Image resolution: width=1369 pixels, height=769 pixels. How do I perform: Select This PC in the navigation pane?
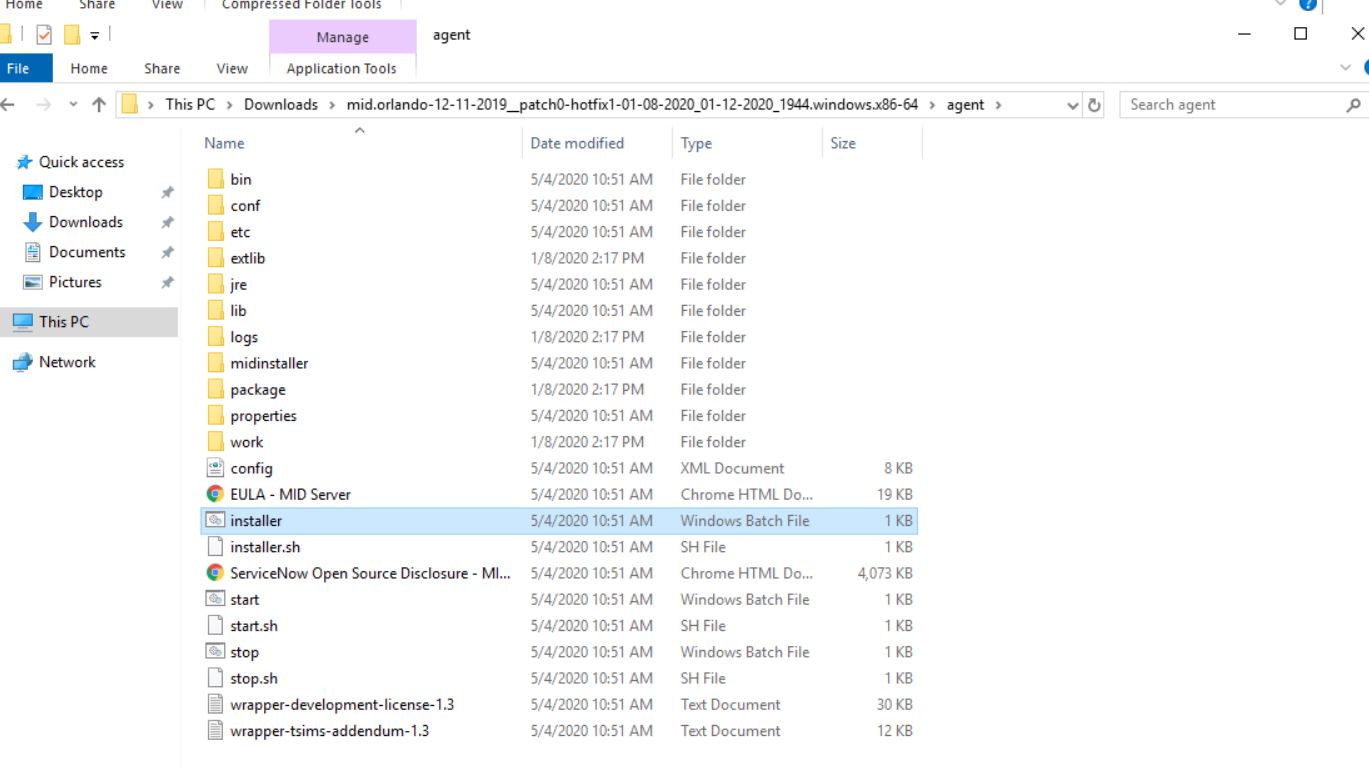[63, 321]
